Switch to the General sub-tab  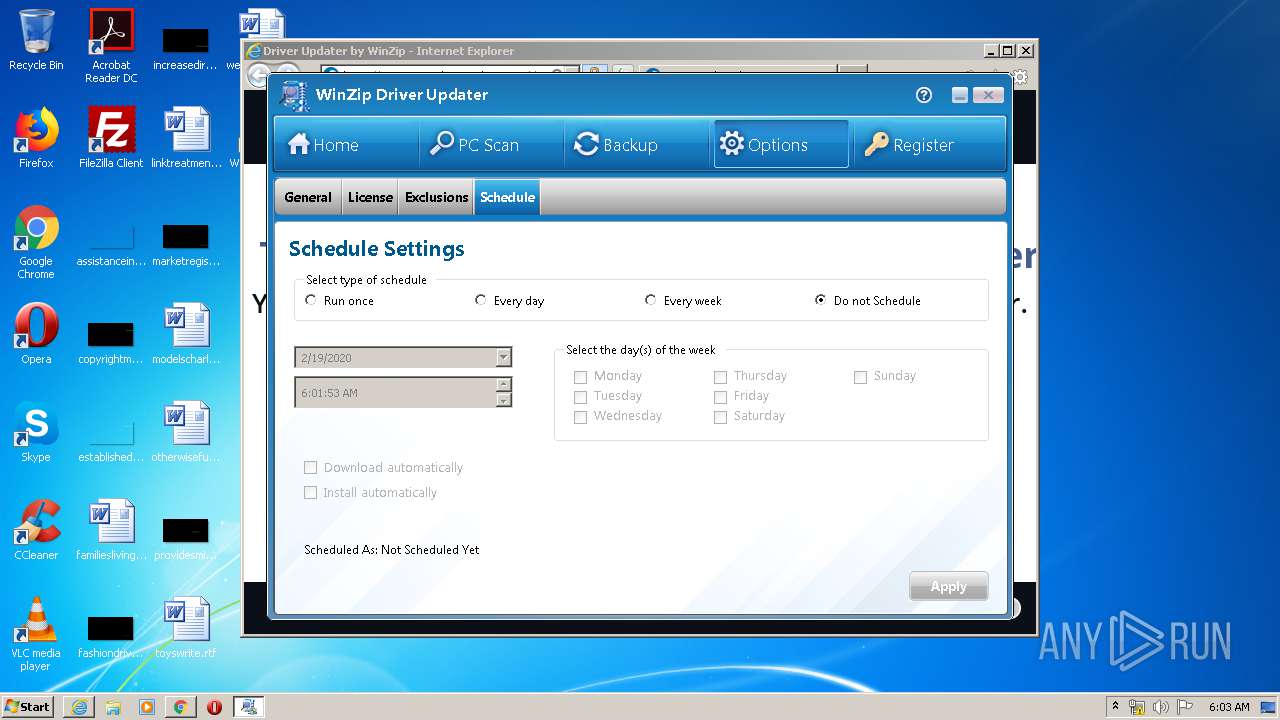(308, 197)
